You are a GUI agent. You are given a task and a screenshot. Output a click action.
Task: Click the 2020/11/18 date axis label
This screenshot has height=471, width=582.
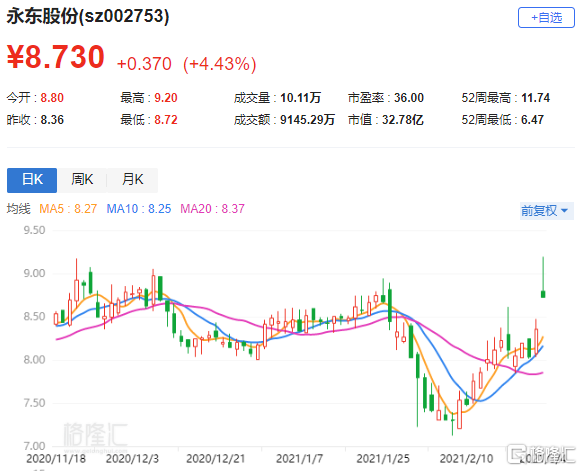coord(56,459)
